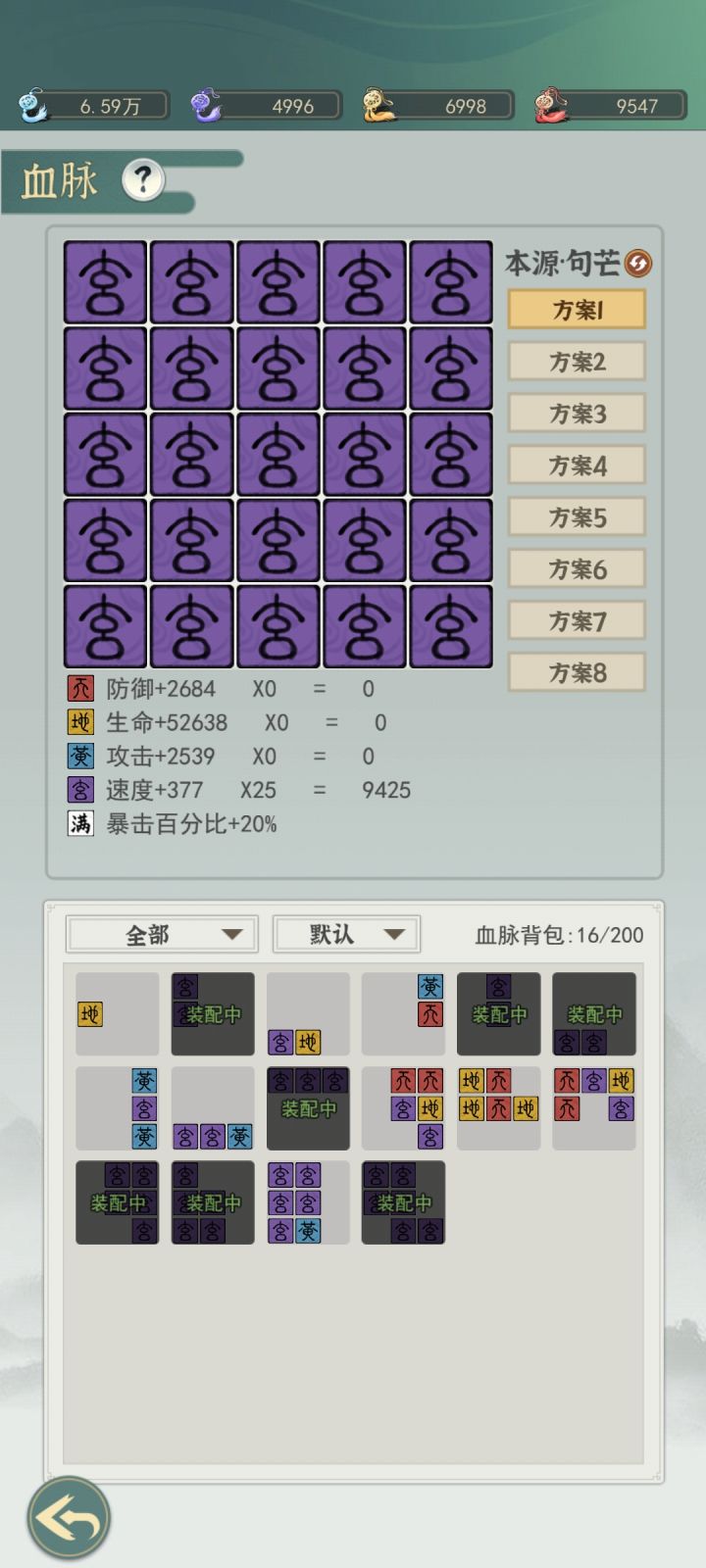Screen dimensions: 706x1568
Task: Switch to 方案1 tab
Action: [x=577, y=310]
